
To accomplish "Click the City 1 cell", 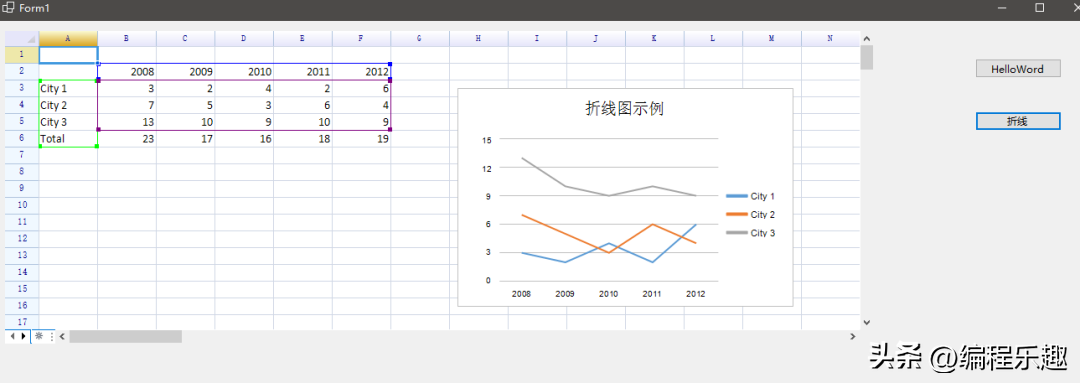I will [x=68, y=88].
